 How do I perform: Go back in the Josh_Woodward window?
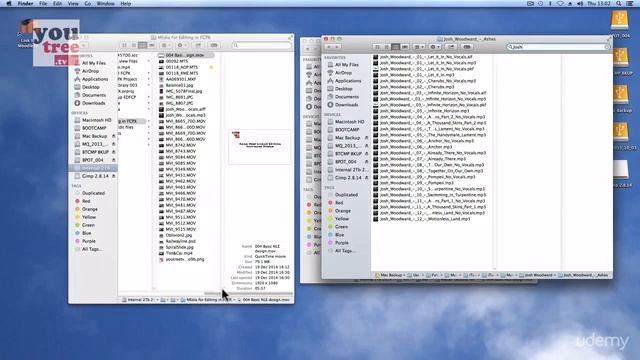[329, 47]
